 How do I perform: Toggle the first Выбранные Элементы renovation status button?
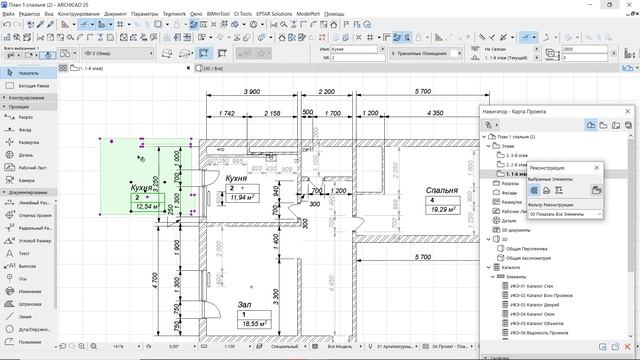[x=534, y=190]
